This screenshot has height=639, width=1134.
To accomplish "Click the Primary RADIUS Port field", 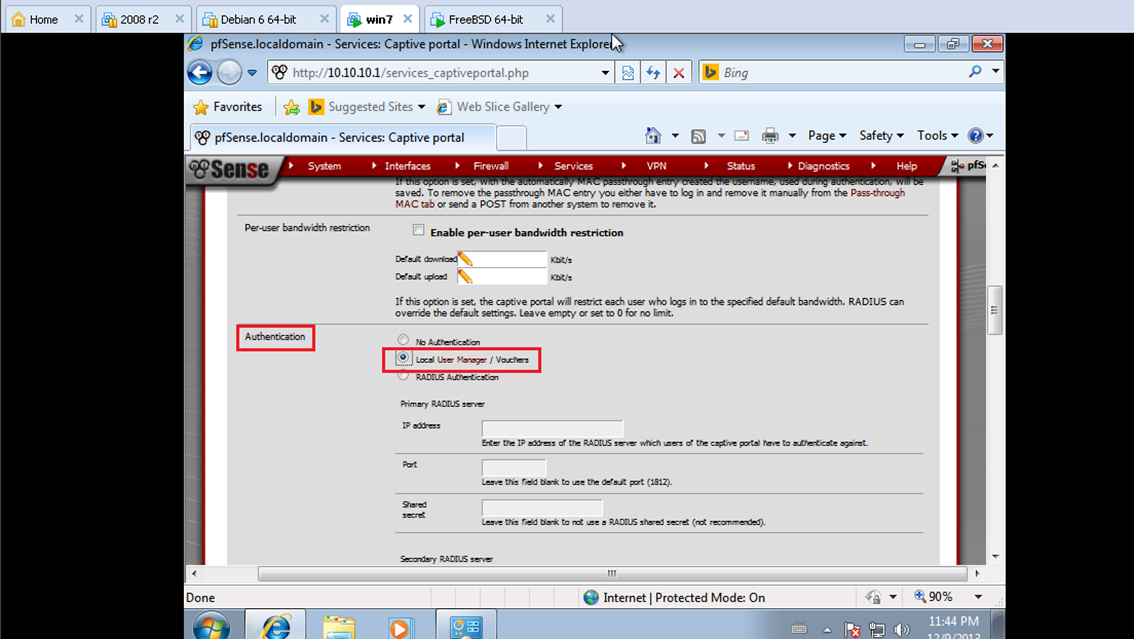I will tap(514, 467).
